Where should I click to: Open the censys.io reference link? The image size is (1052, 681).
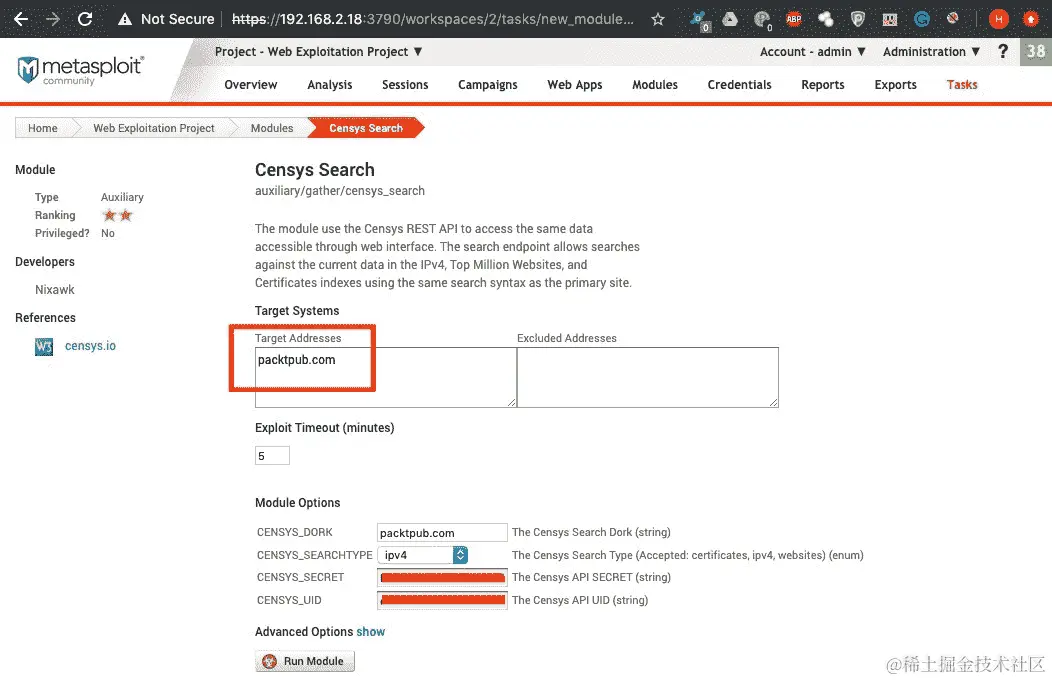[x=91, y=346]
